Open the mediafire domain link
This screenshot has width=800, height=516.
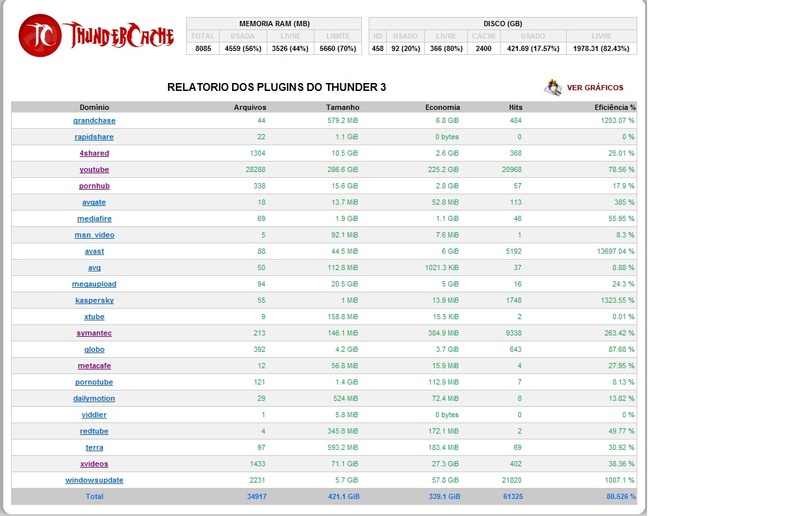point(94,218)
